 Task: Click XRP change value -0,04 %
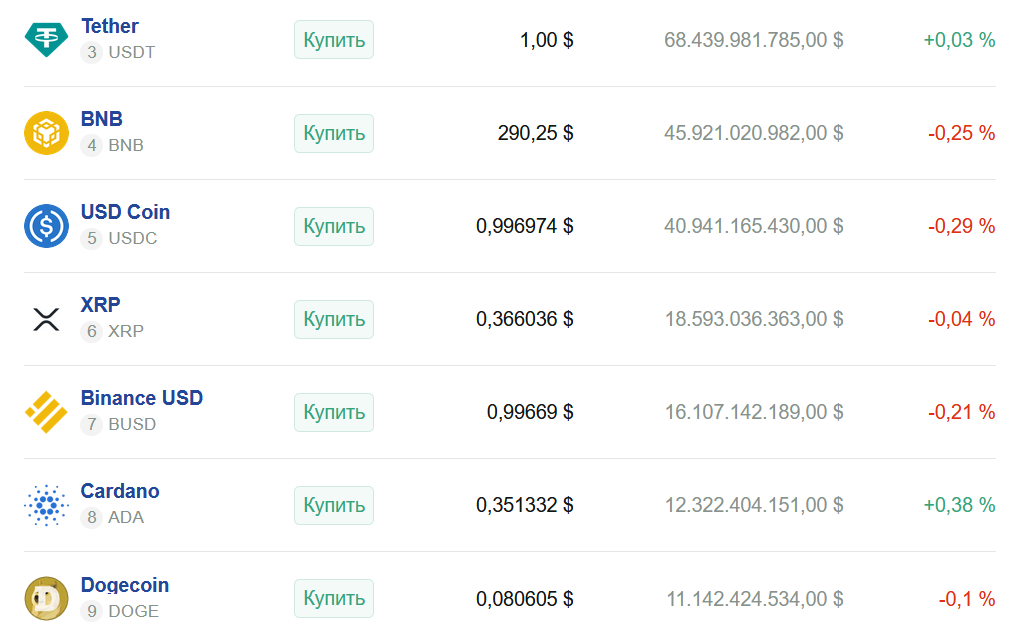961,319
